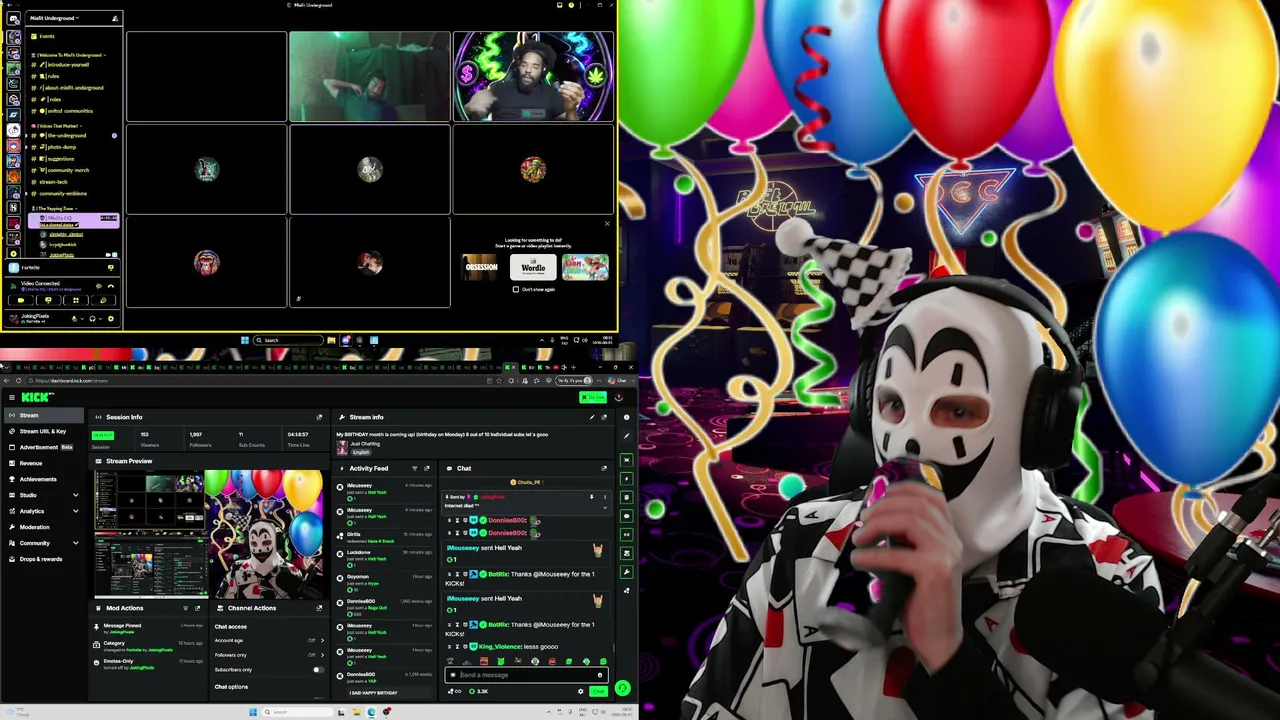This screenshot has height=720, width=1280.
Task: Click the Kick logo
Action: tap(37, 397)
